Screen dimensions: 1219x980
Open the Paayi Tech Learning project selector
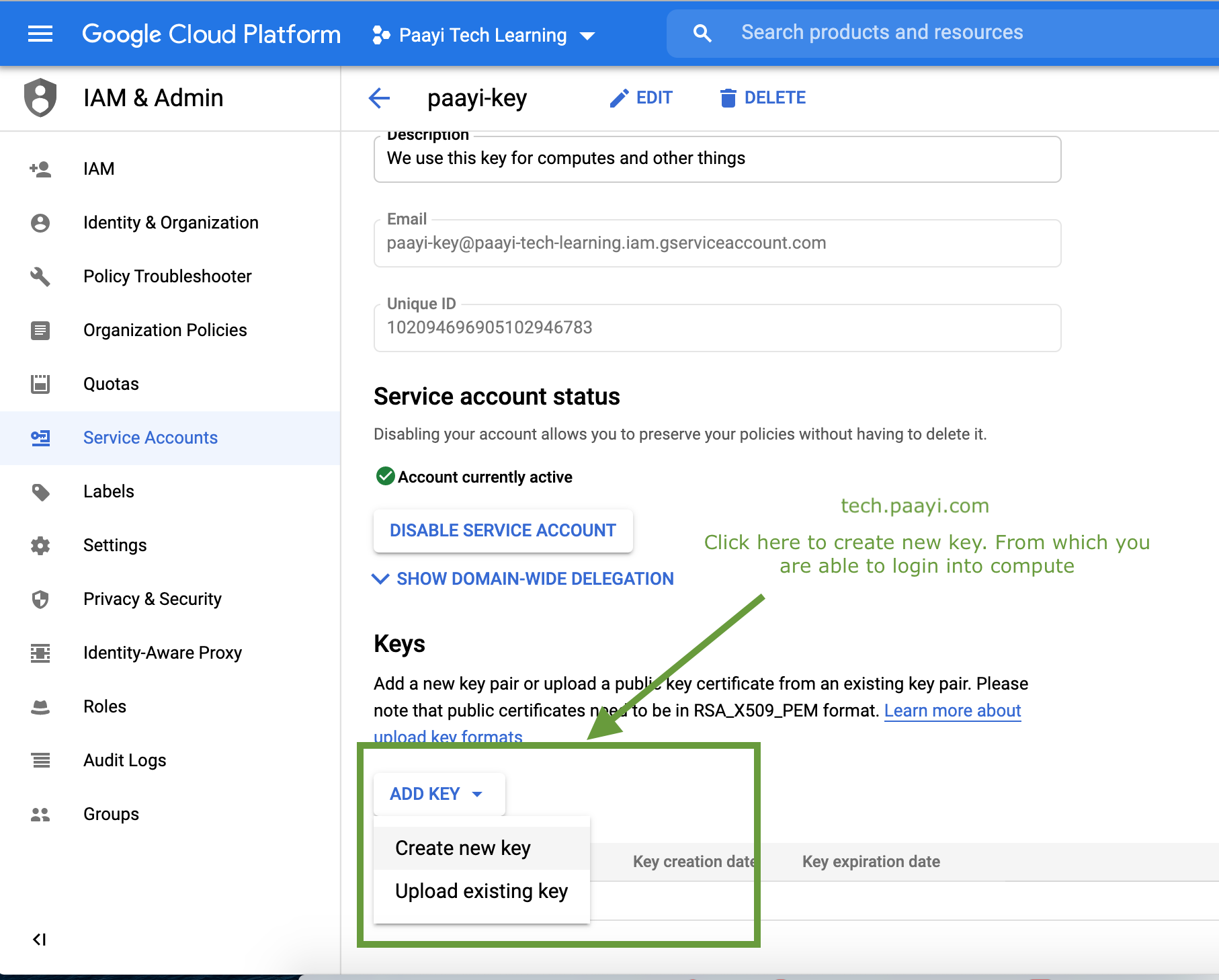[x=484, y=35]
